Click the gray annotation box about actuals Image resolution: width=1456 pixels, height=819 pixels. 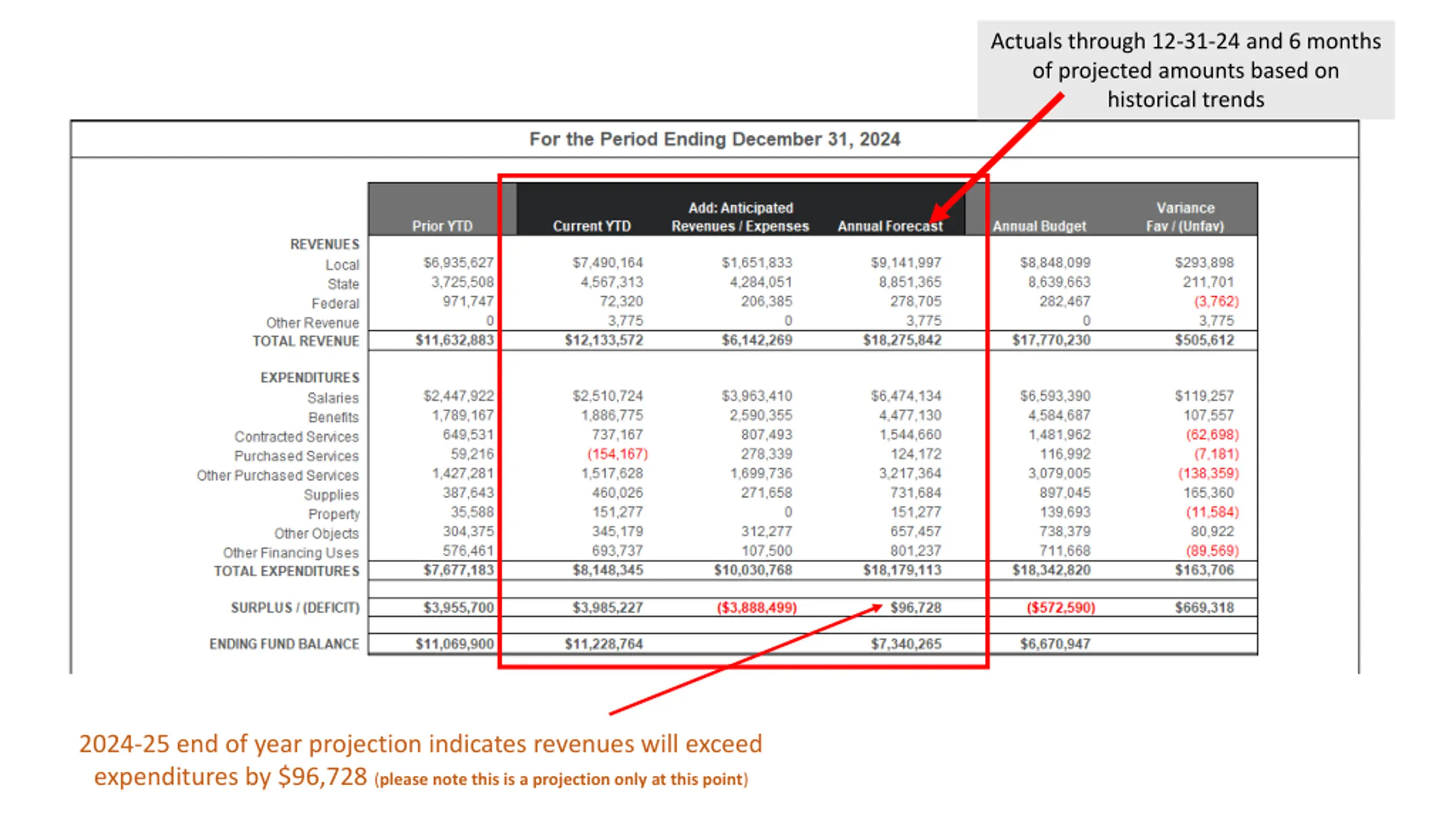[x=1186, y=70]
